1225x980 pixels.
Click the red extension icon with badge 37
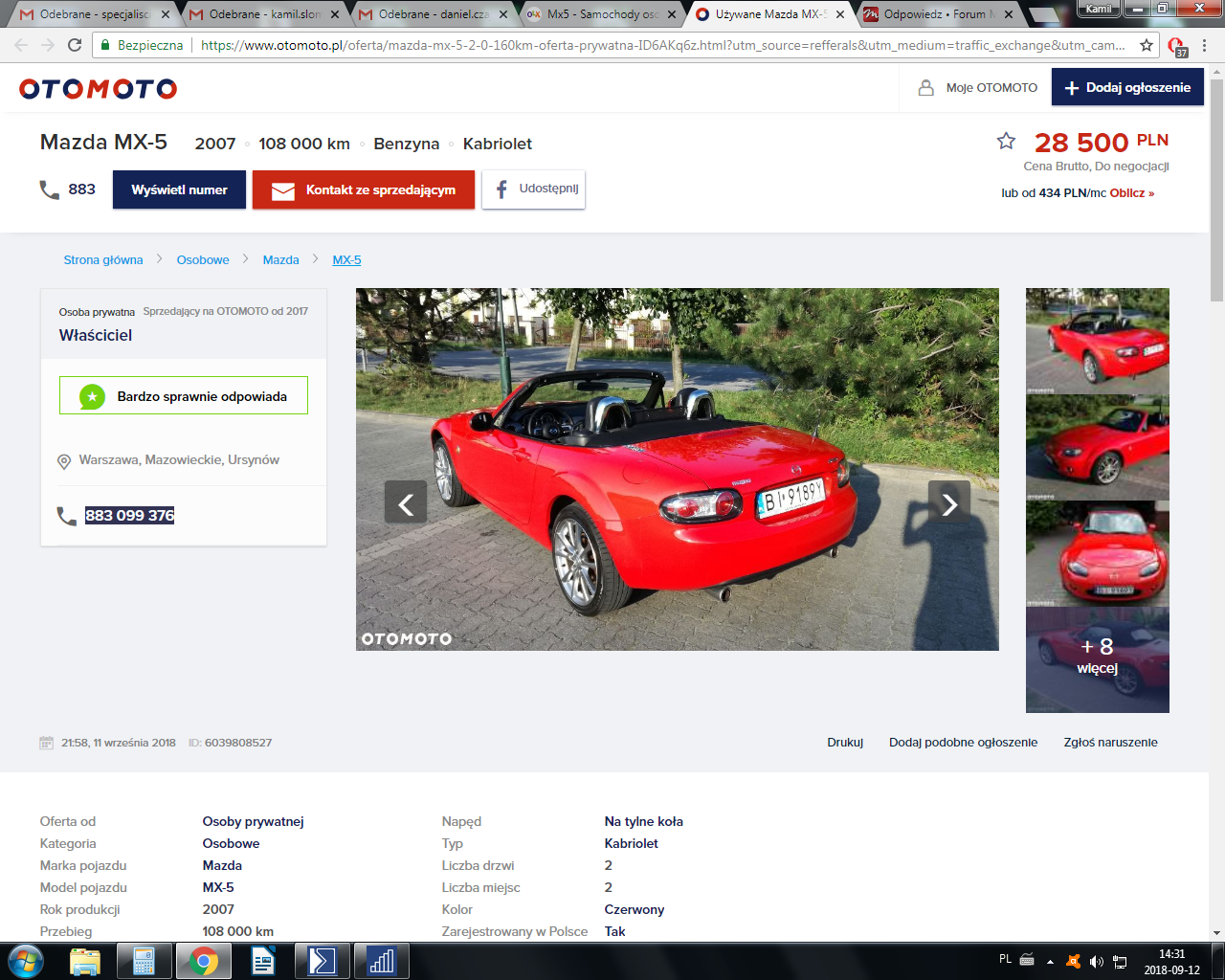pyautogui.click(x=1177, y=46)
